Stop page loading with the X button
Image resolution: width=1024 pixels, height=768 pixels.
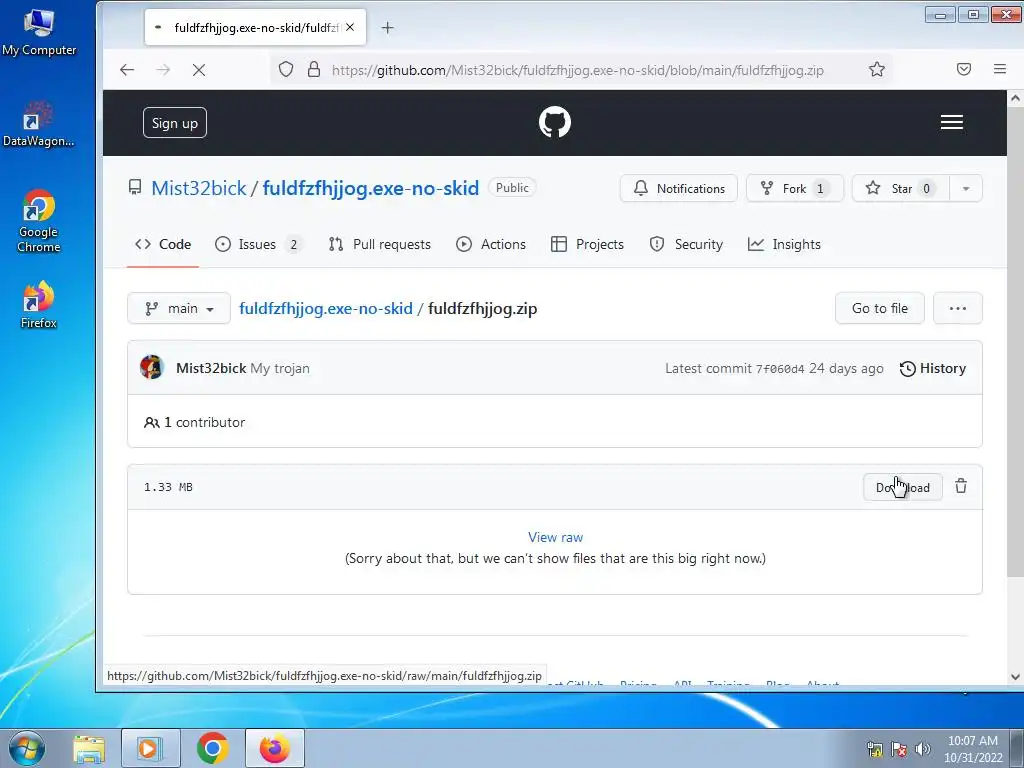(x=199, y=69)
